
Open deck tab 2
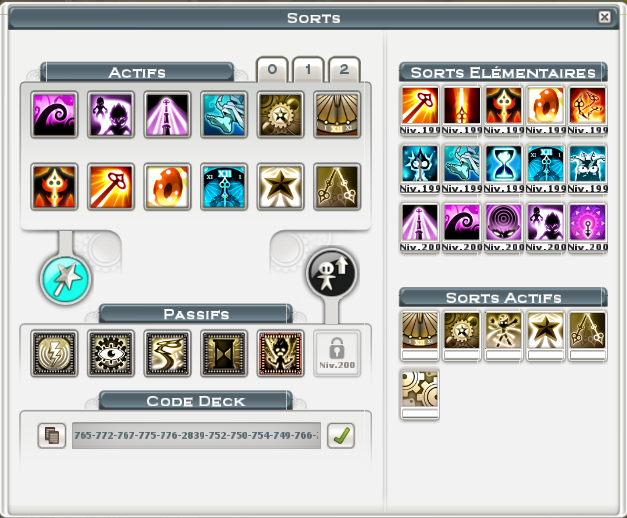point(344,70)
